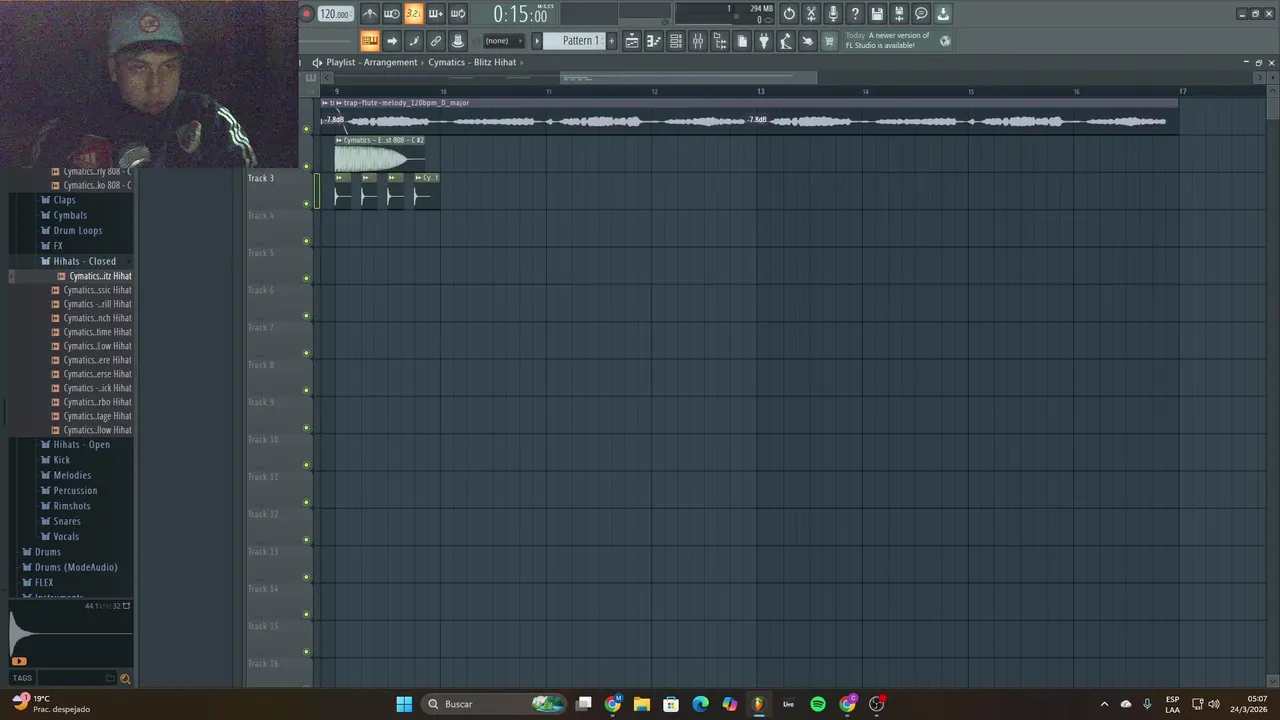Image resolution: width=1280 pixels, height=720 pixels.
Task: Click the scissors audio editor icon
Action: (811, 14)
